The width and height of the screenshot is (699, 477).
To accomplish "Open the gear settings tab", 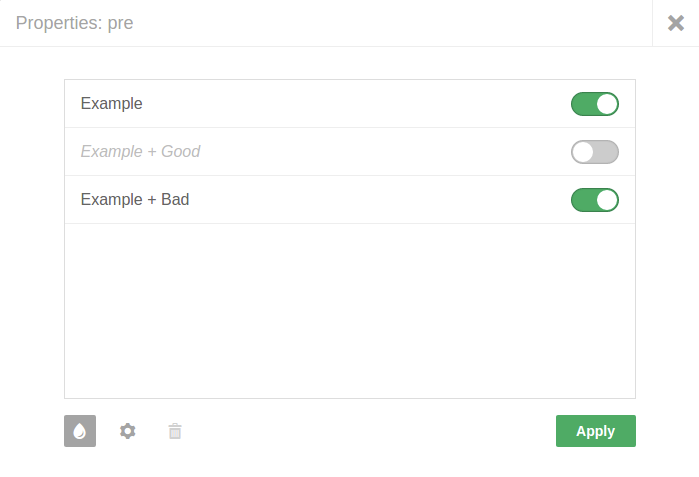I will point(127,431).
